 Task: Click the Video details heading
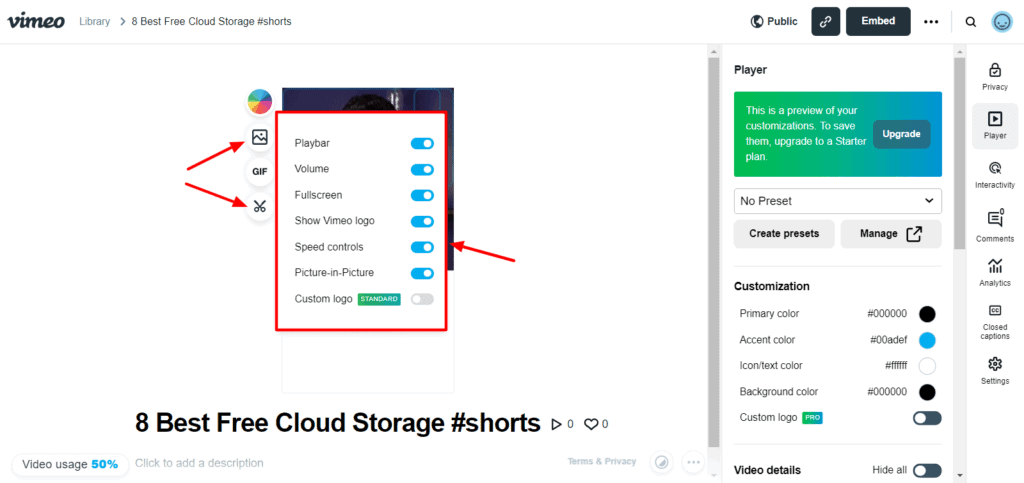coord(767,470)
